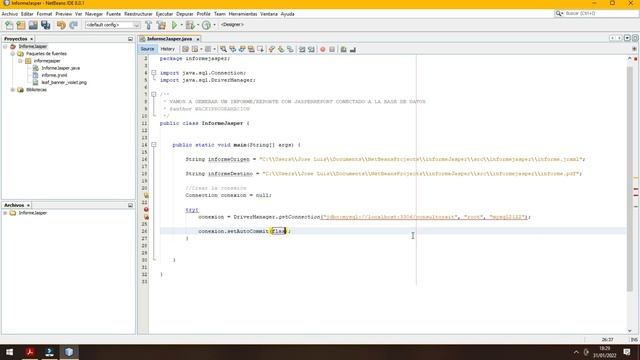The width and height of the screenshot is (640, 360).
Task: Collapse the informejasper package node
Action: (x=20, y=61)
